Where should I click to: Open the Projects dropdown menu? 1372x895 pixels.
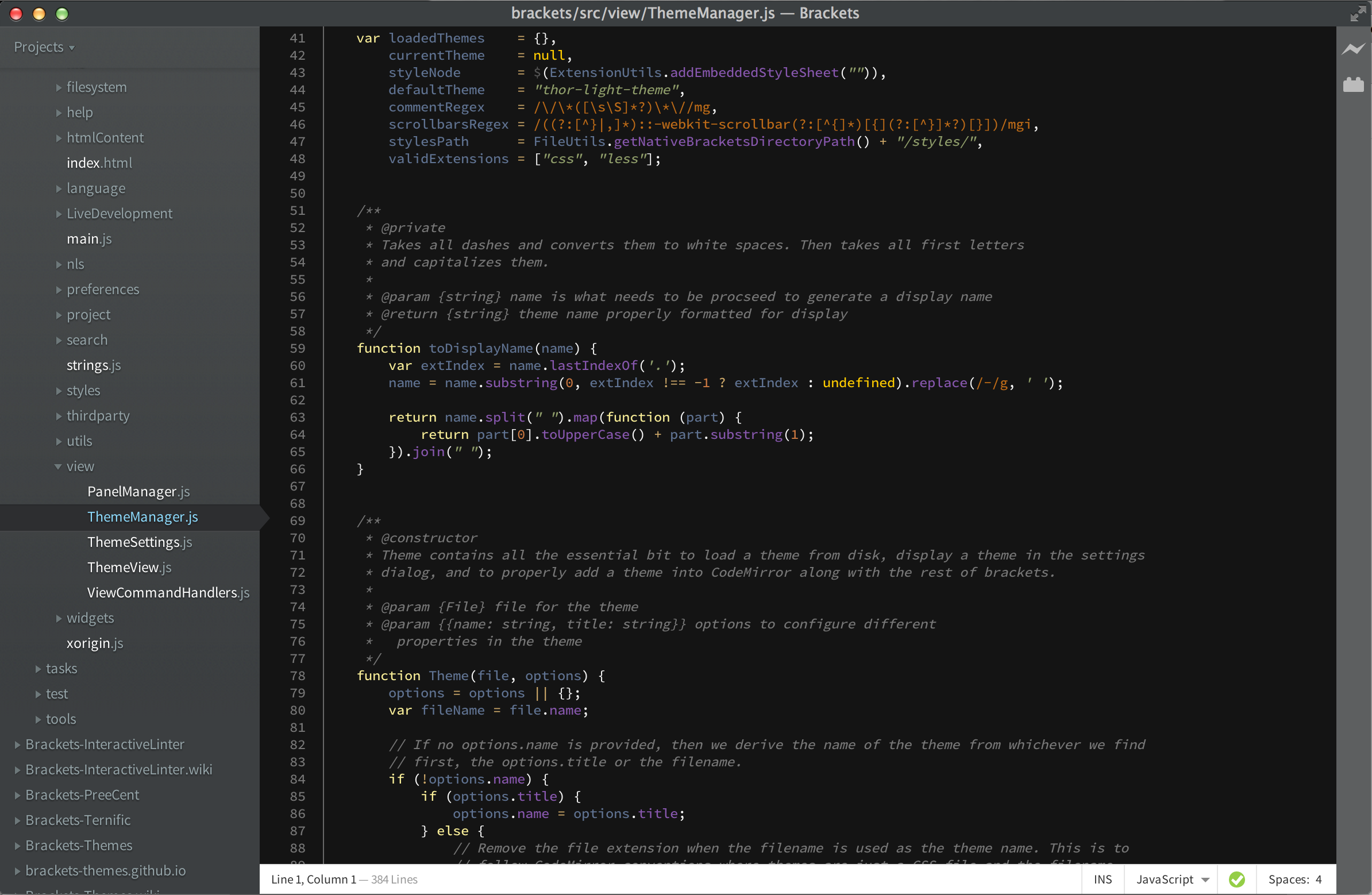pos(44,47)
